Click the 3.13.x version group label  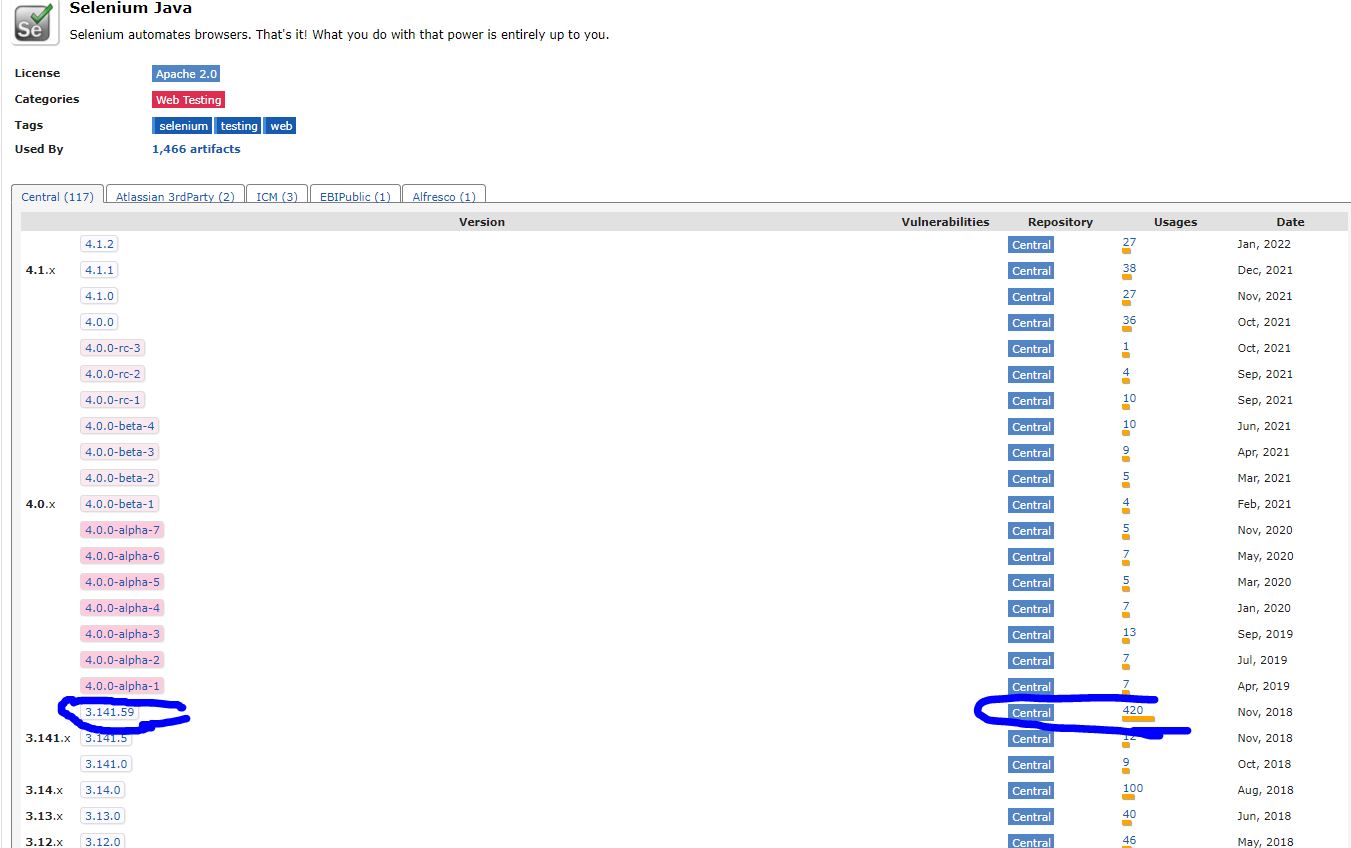tap(44, 816)
